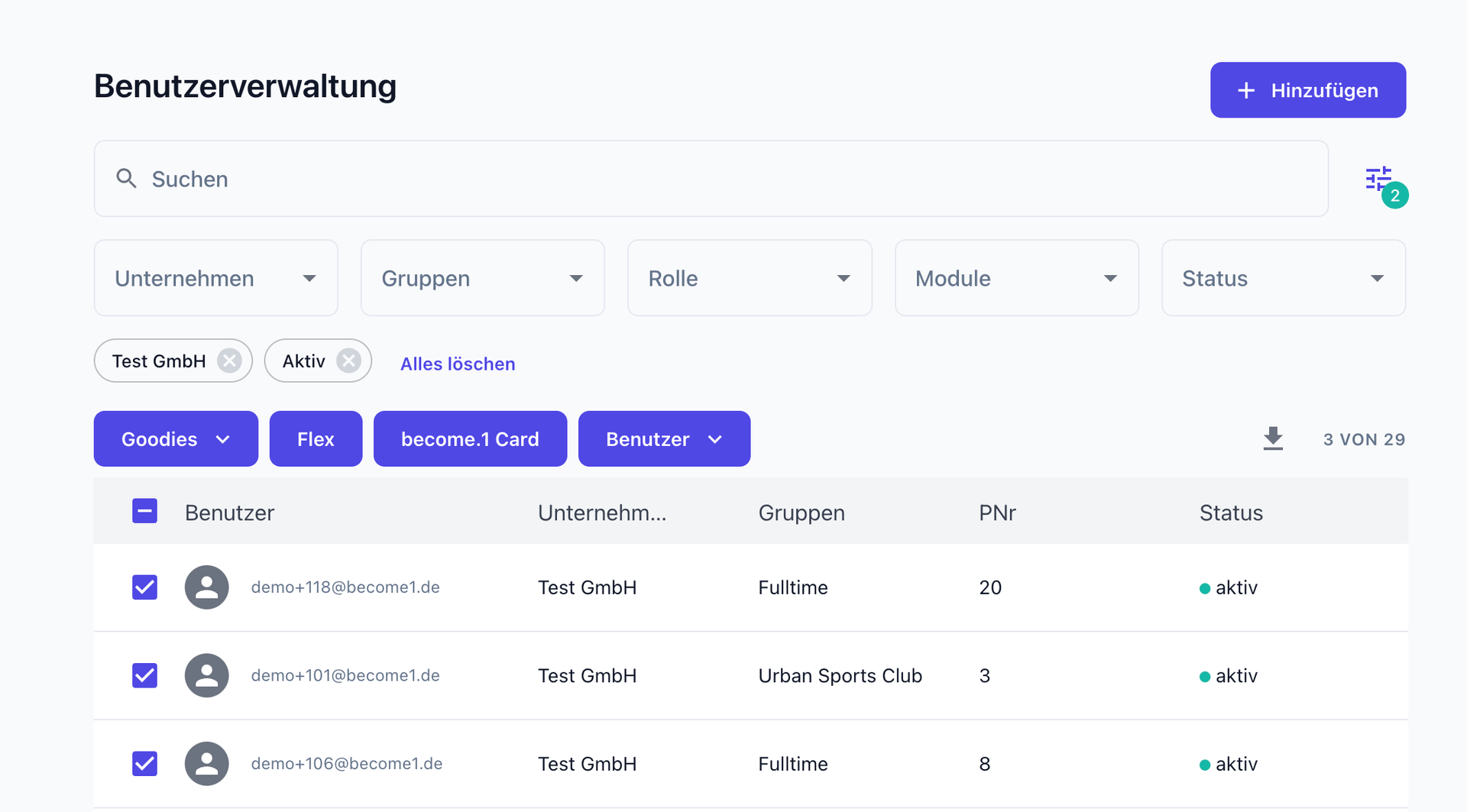
Task: Open the Benutzer action menu
Action: (x=664, y=439)
